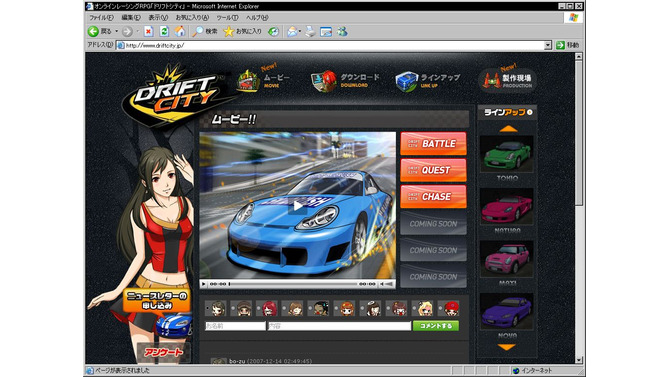This screenshot has height=377, width=670.
Task: Select the red-haired avatar radio
Action: click(x=259, y=308)
